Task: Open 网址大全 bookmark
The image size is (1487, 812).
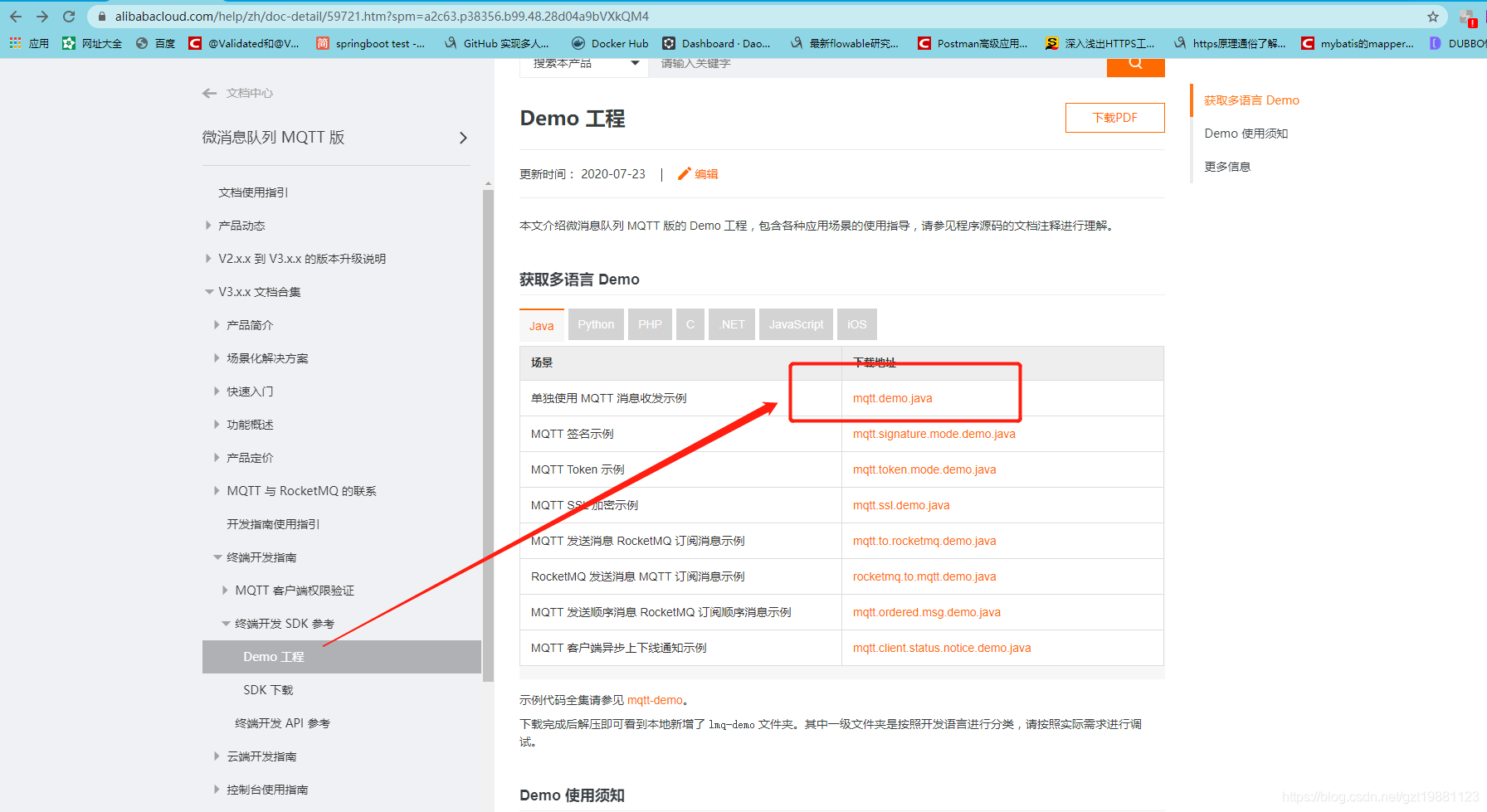Action: point(92,43)
